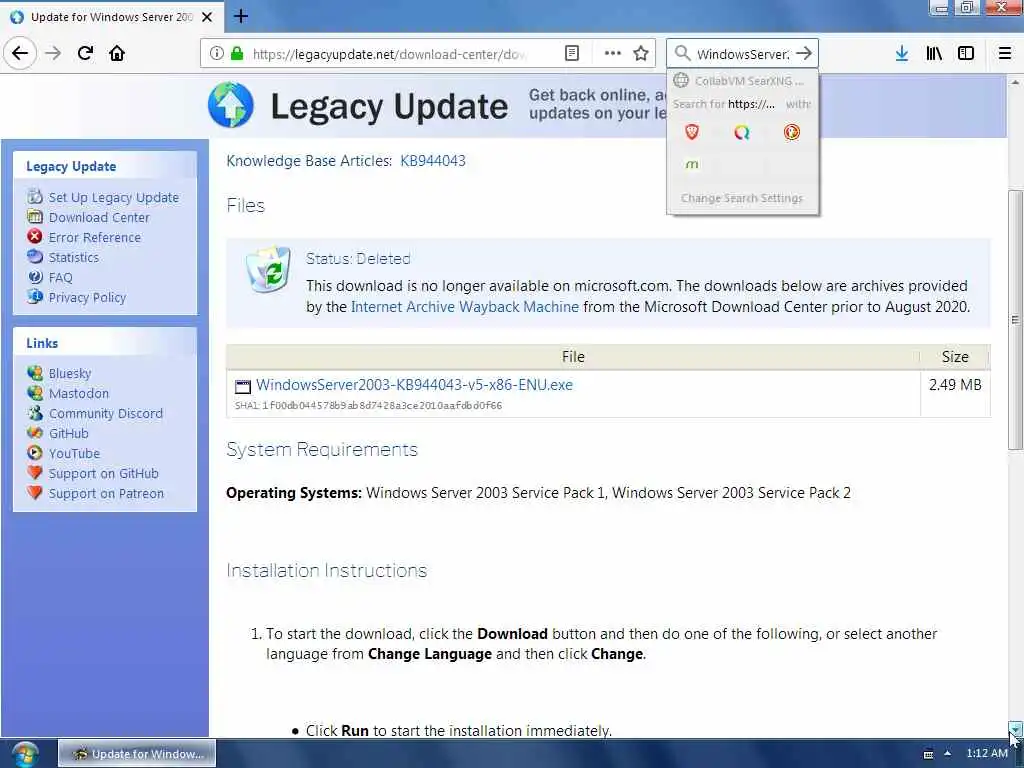
Task: Toggle reader view in address bar
Action: 571,54
